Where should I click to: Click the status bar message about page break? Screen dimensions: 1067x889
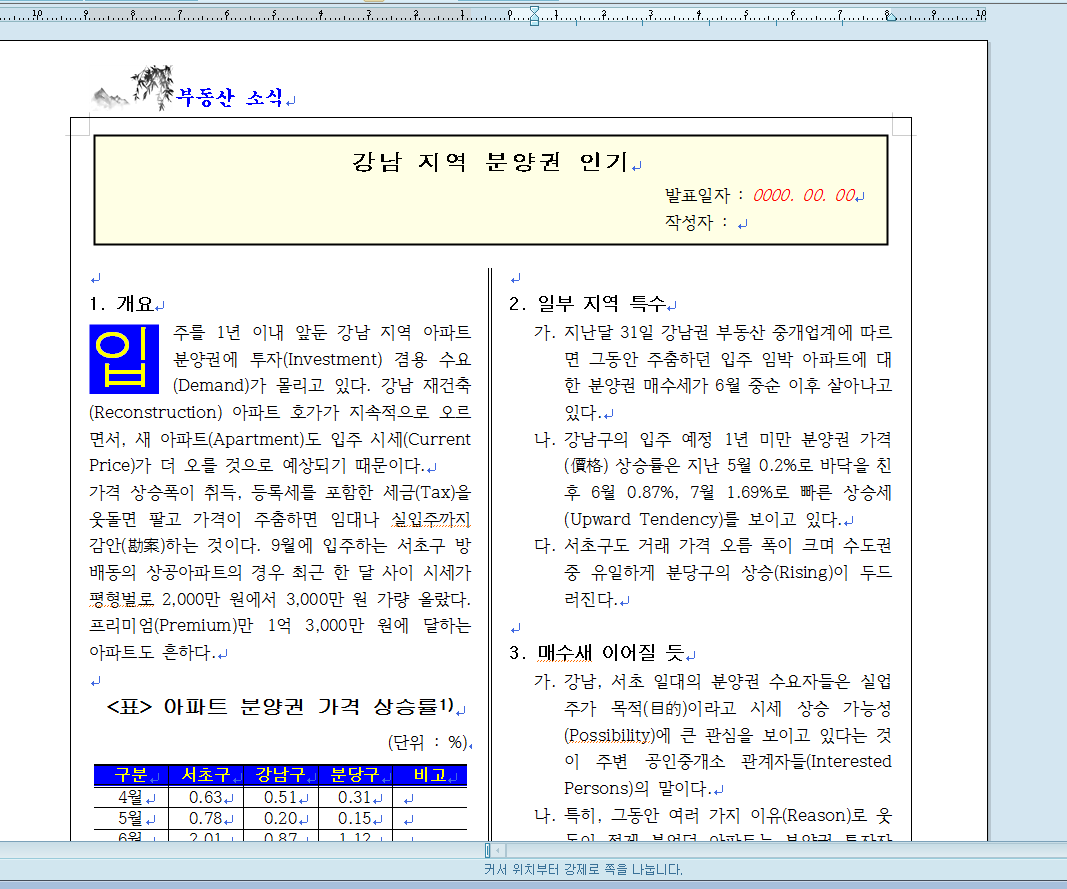pyautogui.click(x=583, y=870)
